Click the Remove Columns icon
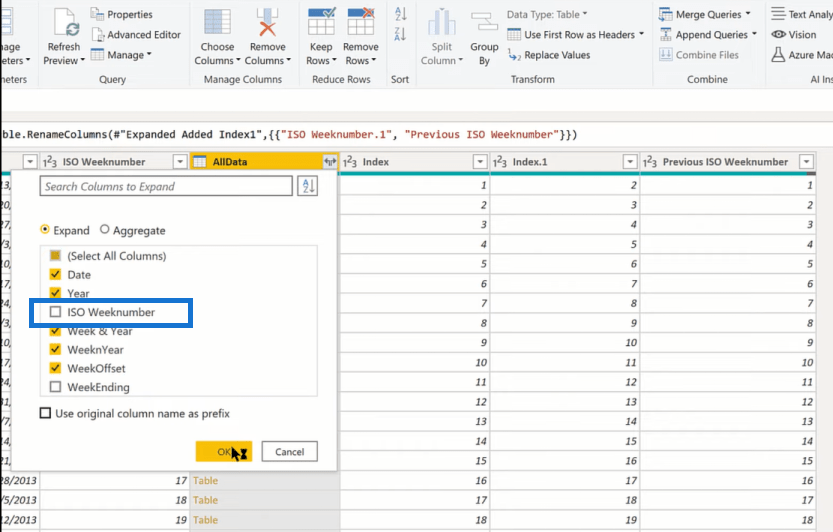This screenshot has height=532, width=833. click(267, 22)
